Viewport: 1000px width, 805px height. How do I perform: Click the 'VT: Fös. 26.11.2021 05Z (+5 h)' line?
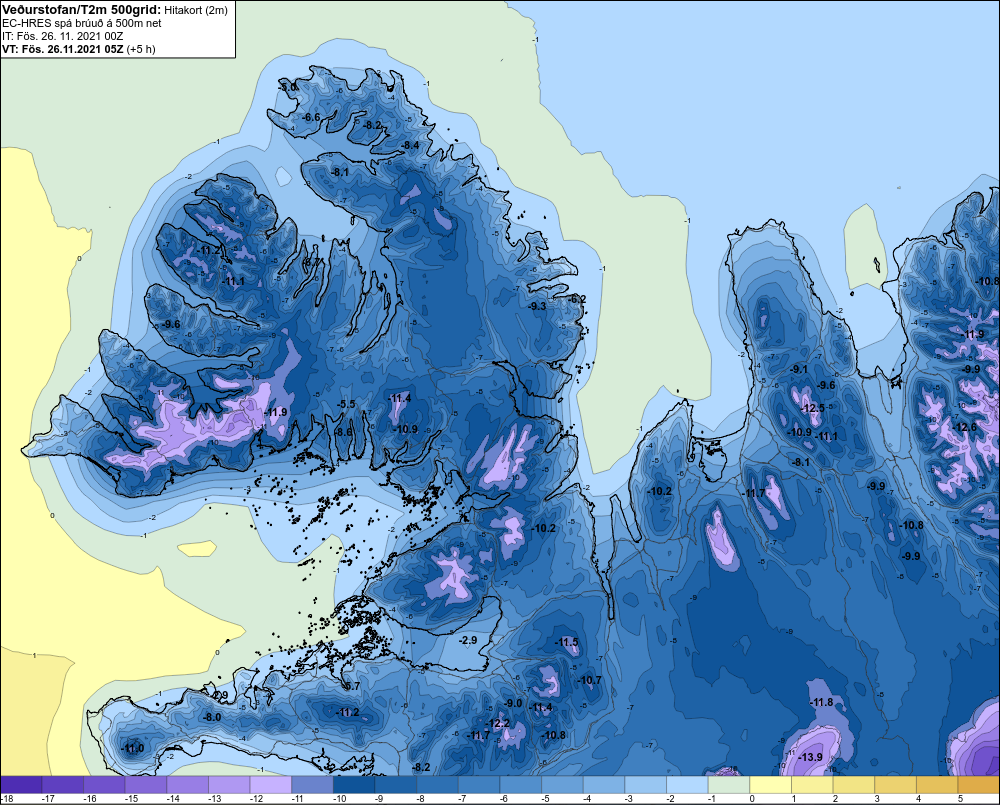(78, 49)
